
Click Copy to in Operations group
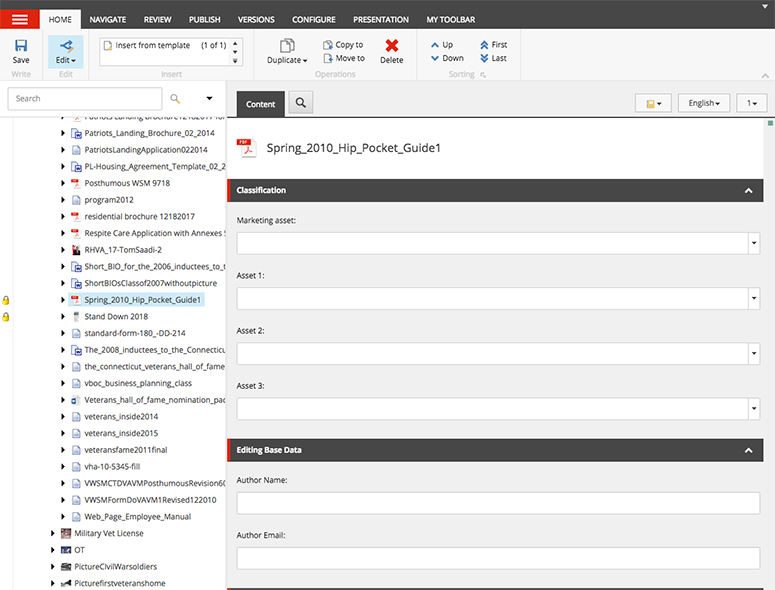[343, 45]
